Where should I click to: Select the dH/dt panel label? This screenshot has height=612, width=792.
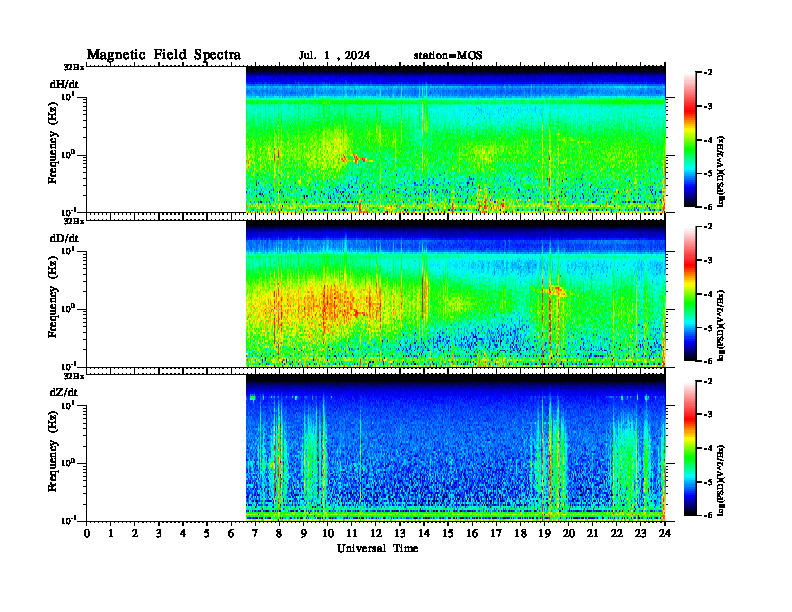pyautogui.click(x=64, y=84)
